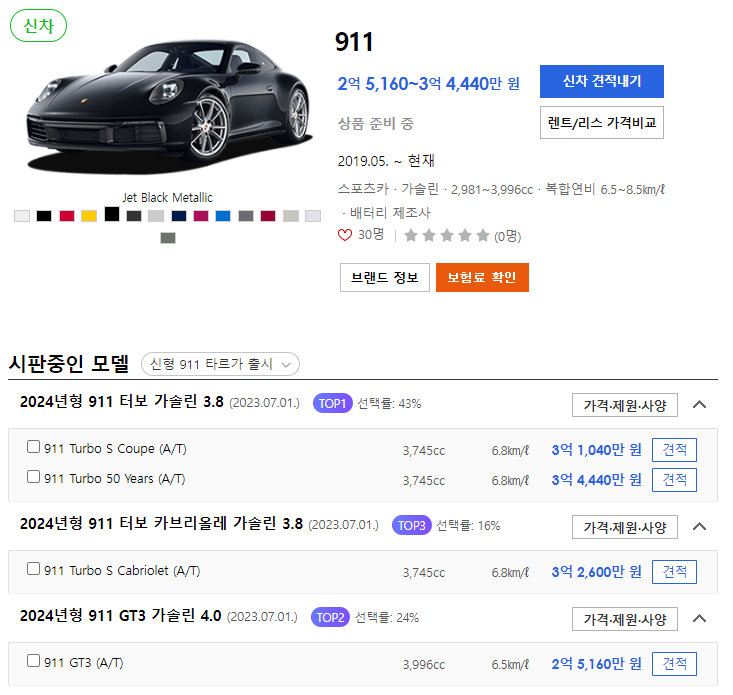Select the white color swatch
The height and width of the screenshot is (695, 733).
[x=22, y=216]
